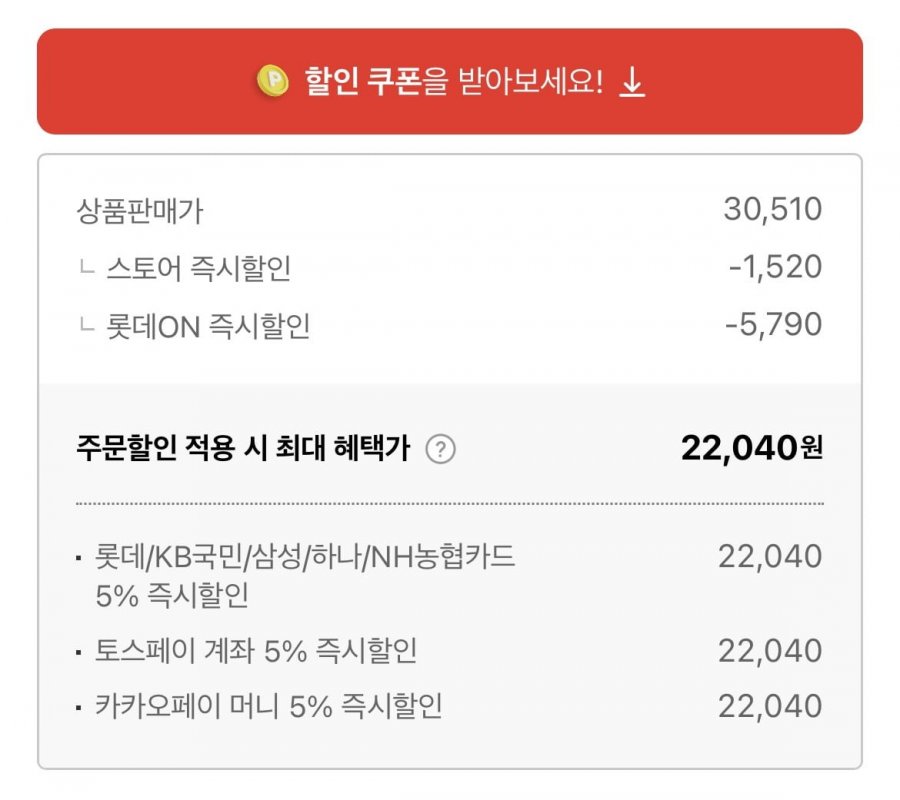
Task: Open the question mark help icon
Action: click(440, 449)
